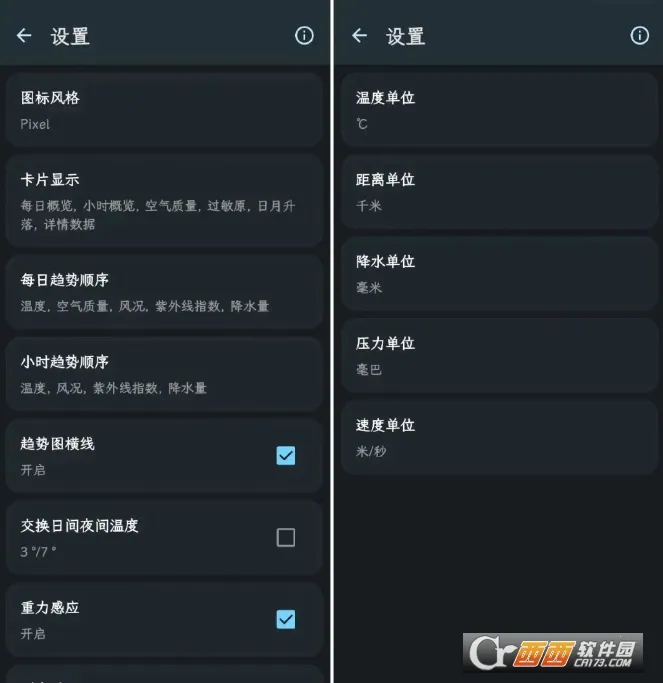The image size is (663, 683).
Task: Open the 降水单位 毫米 selector
Action: coord(499,274)
